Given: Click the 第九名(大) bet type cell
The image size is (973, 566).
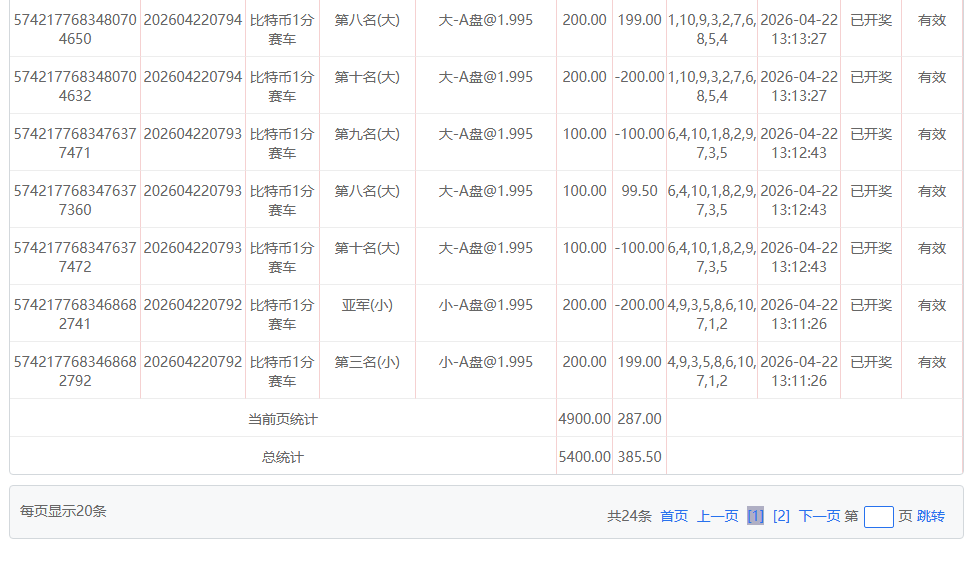Looking at the screenshot, I should [367, 134].
